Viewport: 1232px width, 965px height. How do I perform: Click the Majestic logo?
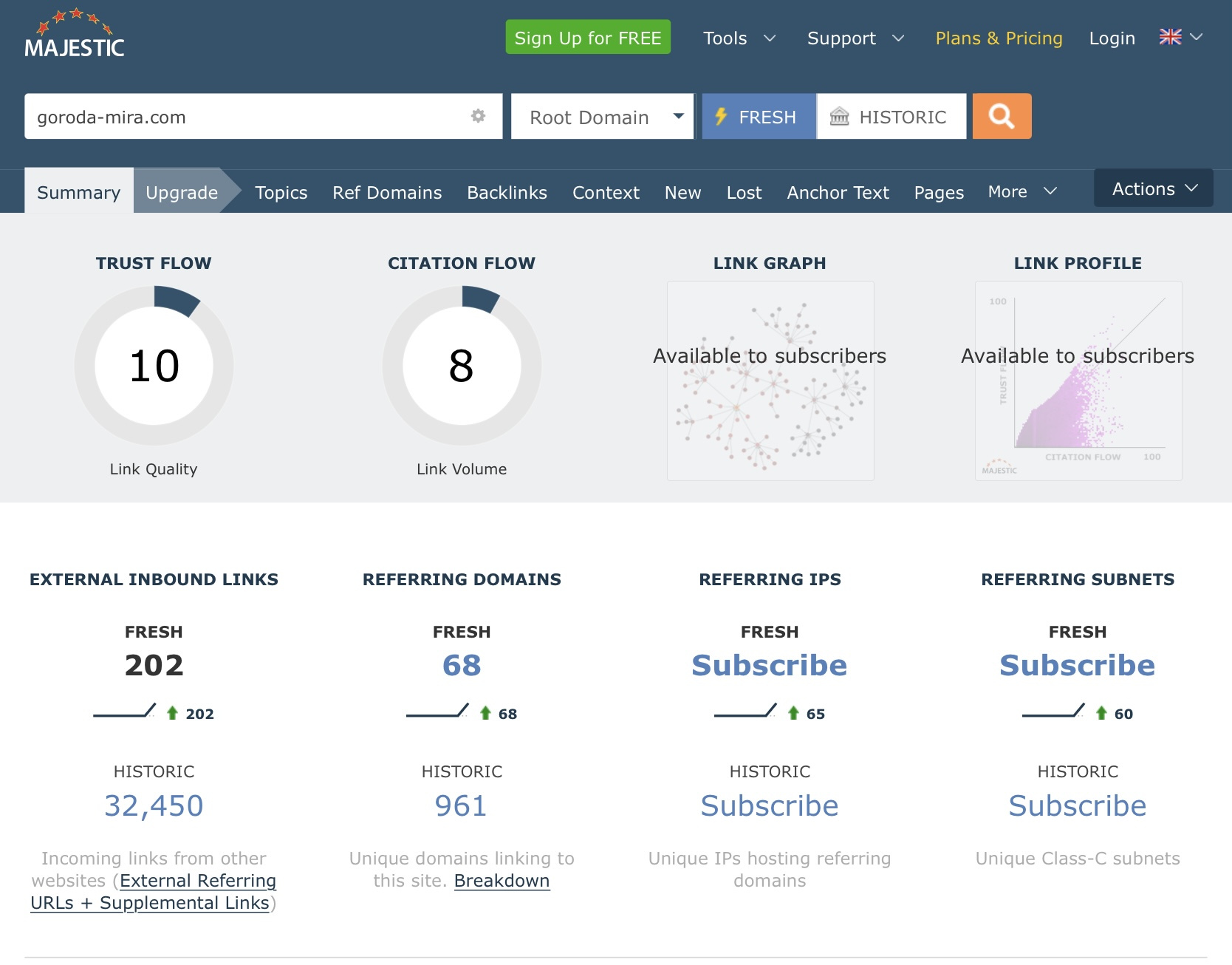tap(74, 34)
